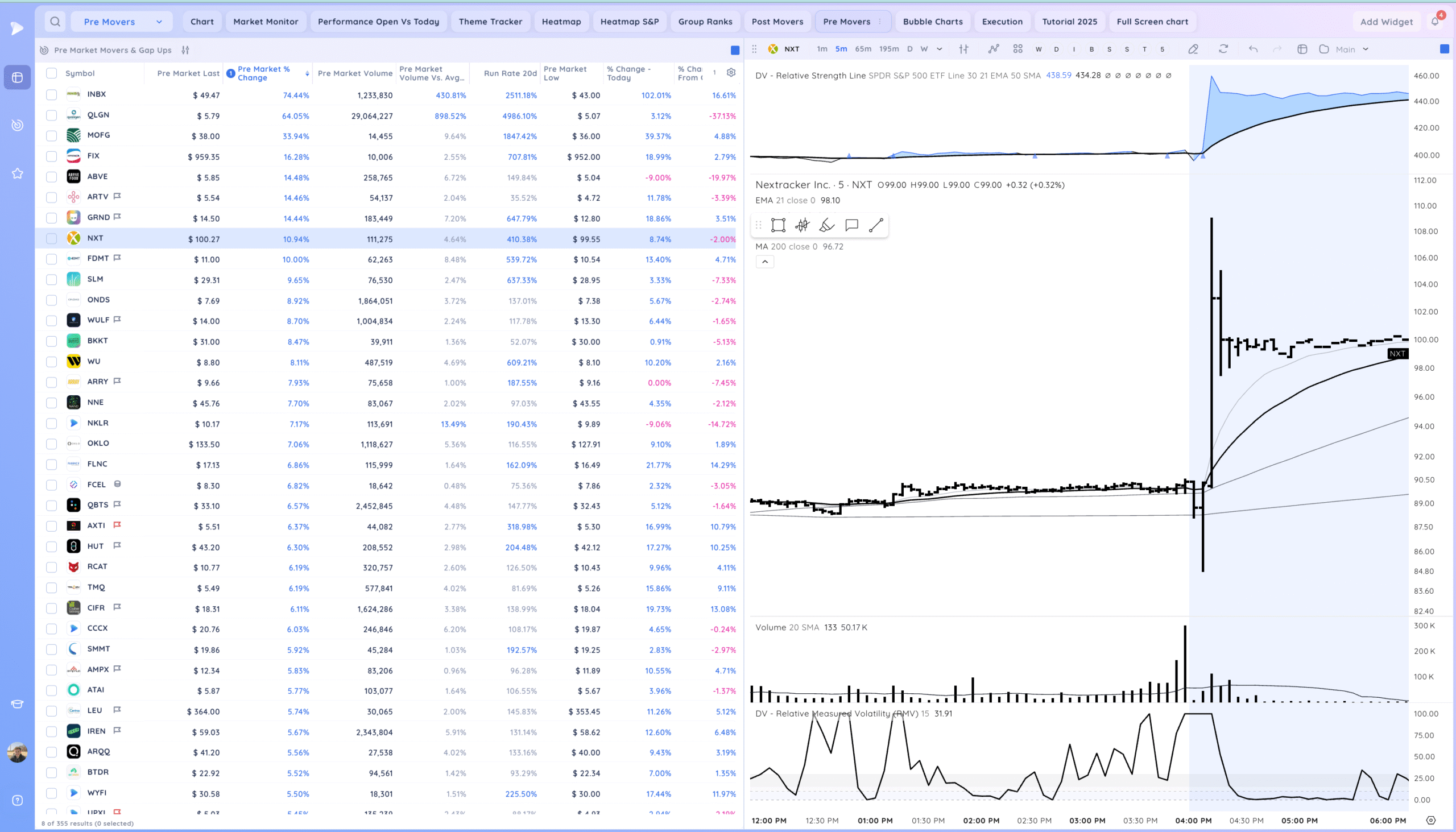This screenshot has height=832, width=1456.
Task: Click the chart refresh icon
Action: 1223,49
